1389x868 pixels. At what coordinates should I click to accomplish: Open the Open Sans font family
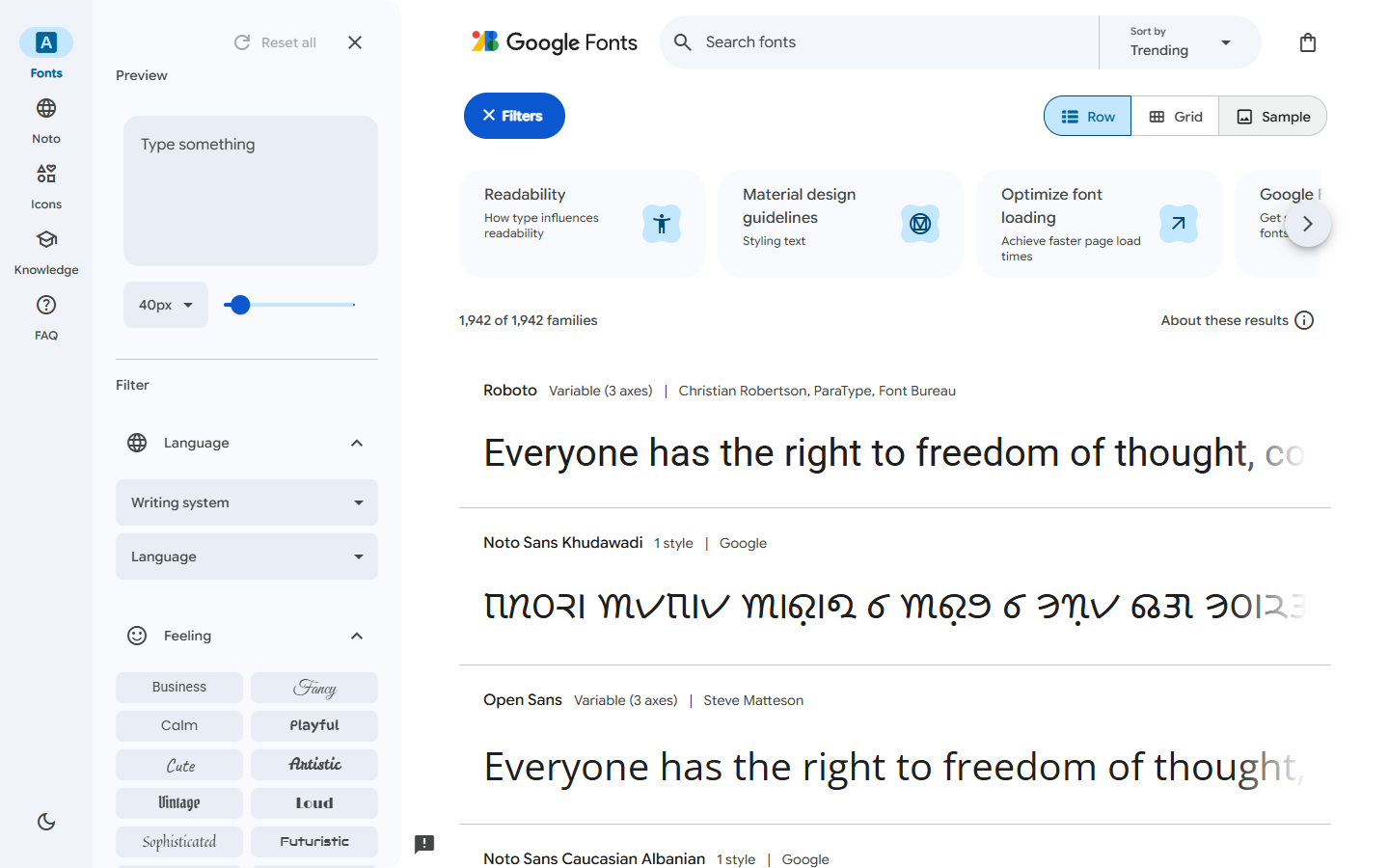[523, 700]
